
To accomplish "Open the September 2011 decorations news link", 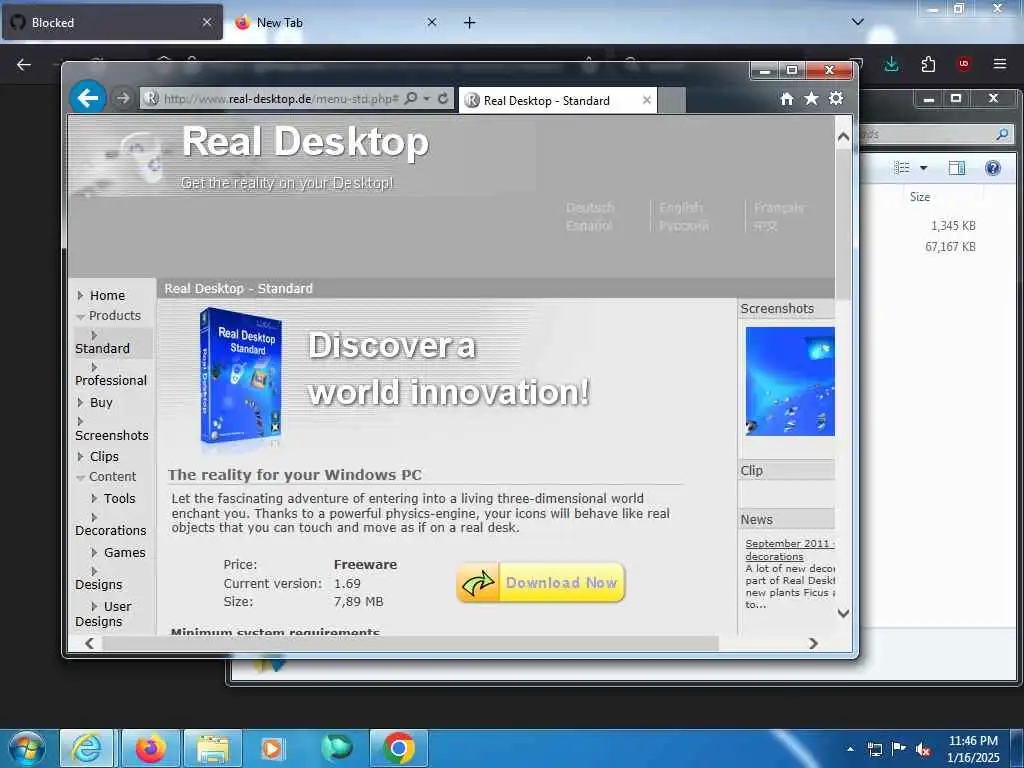I will [790, 550].
